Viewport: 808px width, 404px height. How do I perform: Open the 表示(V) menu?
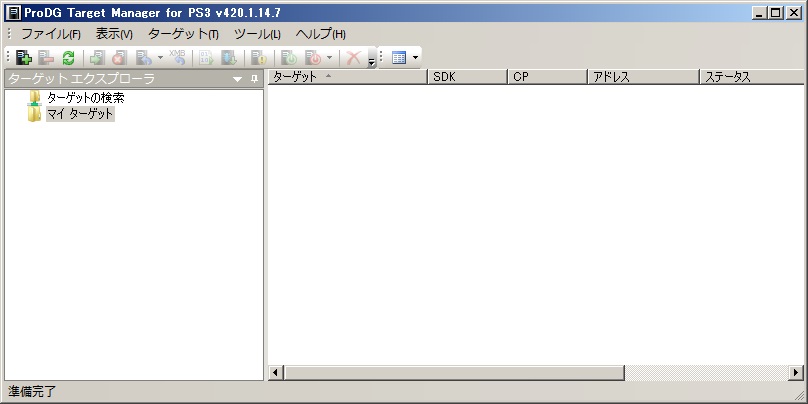[114, 35]
